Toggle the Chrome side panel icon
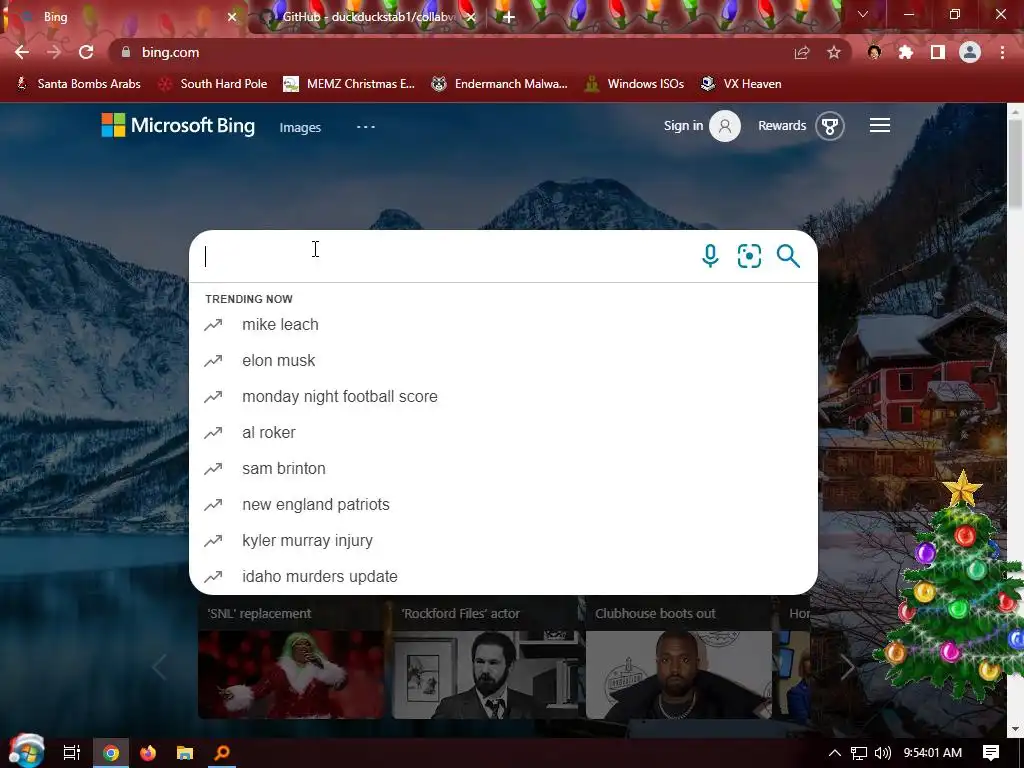 [x=938, y=52]
